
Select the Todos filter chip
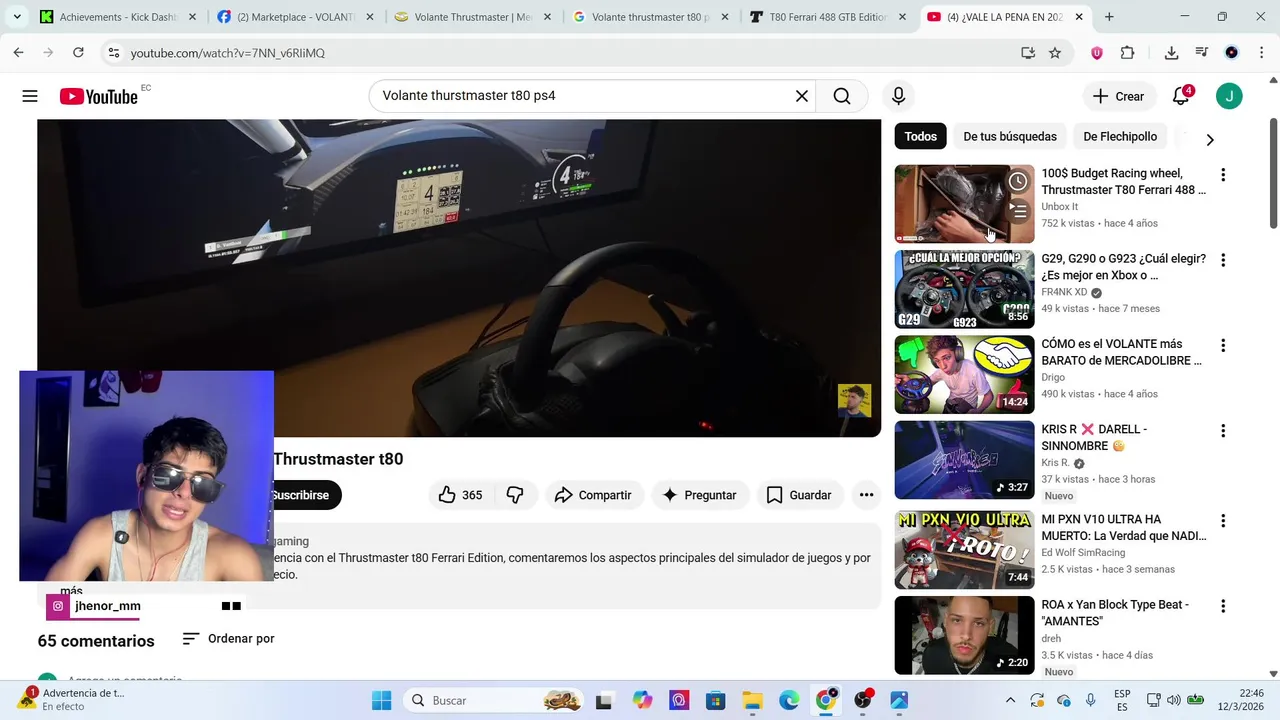[x=920, y=136]
